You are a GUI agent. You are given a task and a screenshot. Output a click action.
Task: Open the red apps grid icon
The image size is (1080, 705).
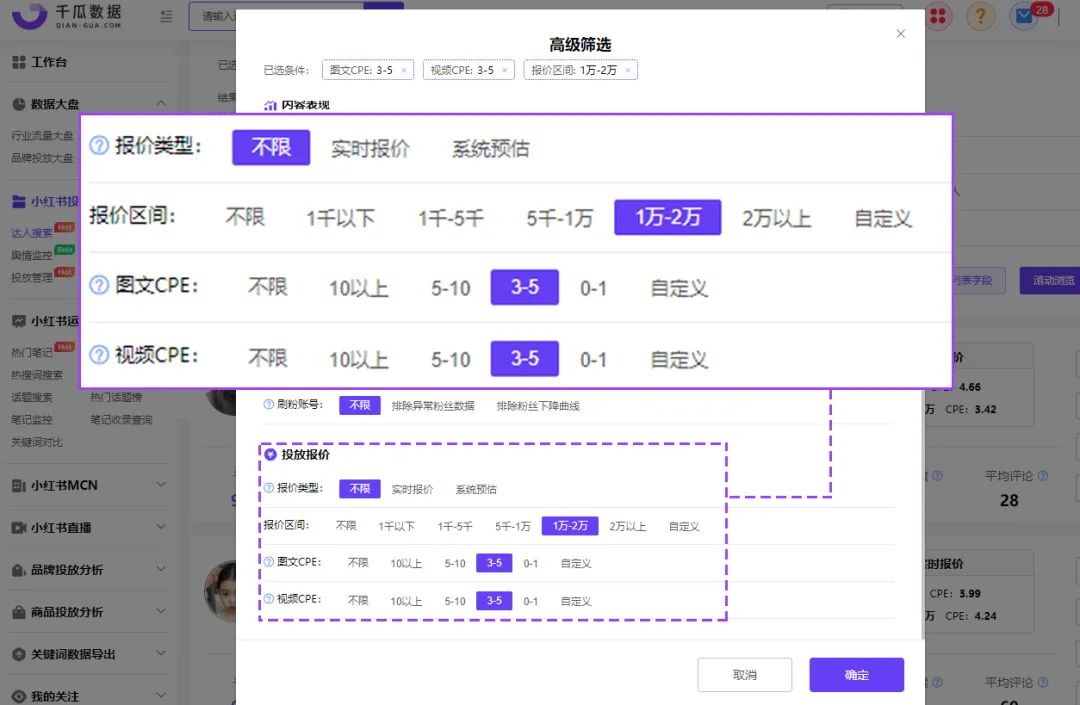937,16
